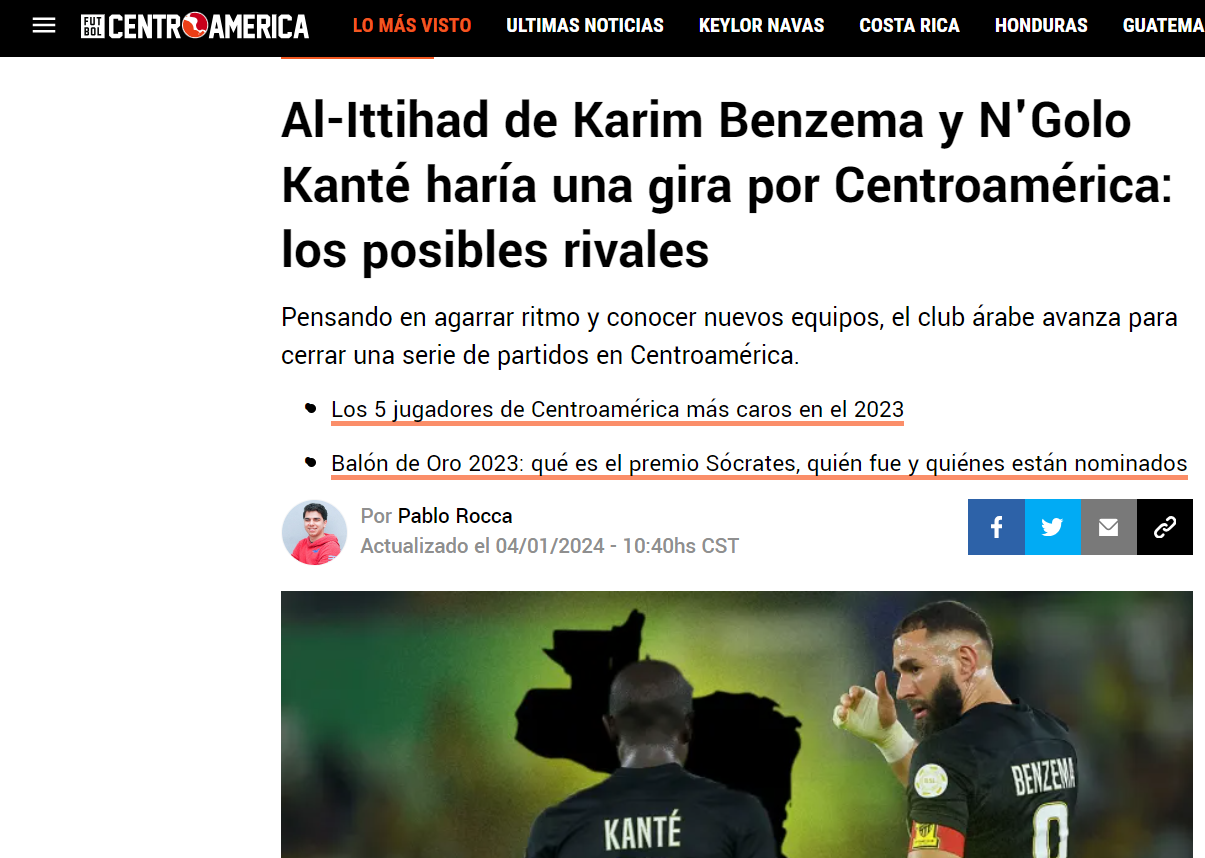Share article via Twitter icon
The image size is (1205, 858).
pyautogui.click(x=1052, y=527)
